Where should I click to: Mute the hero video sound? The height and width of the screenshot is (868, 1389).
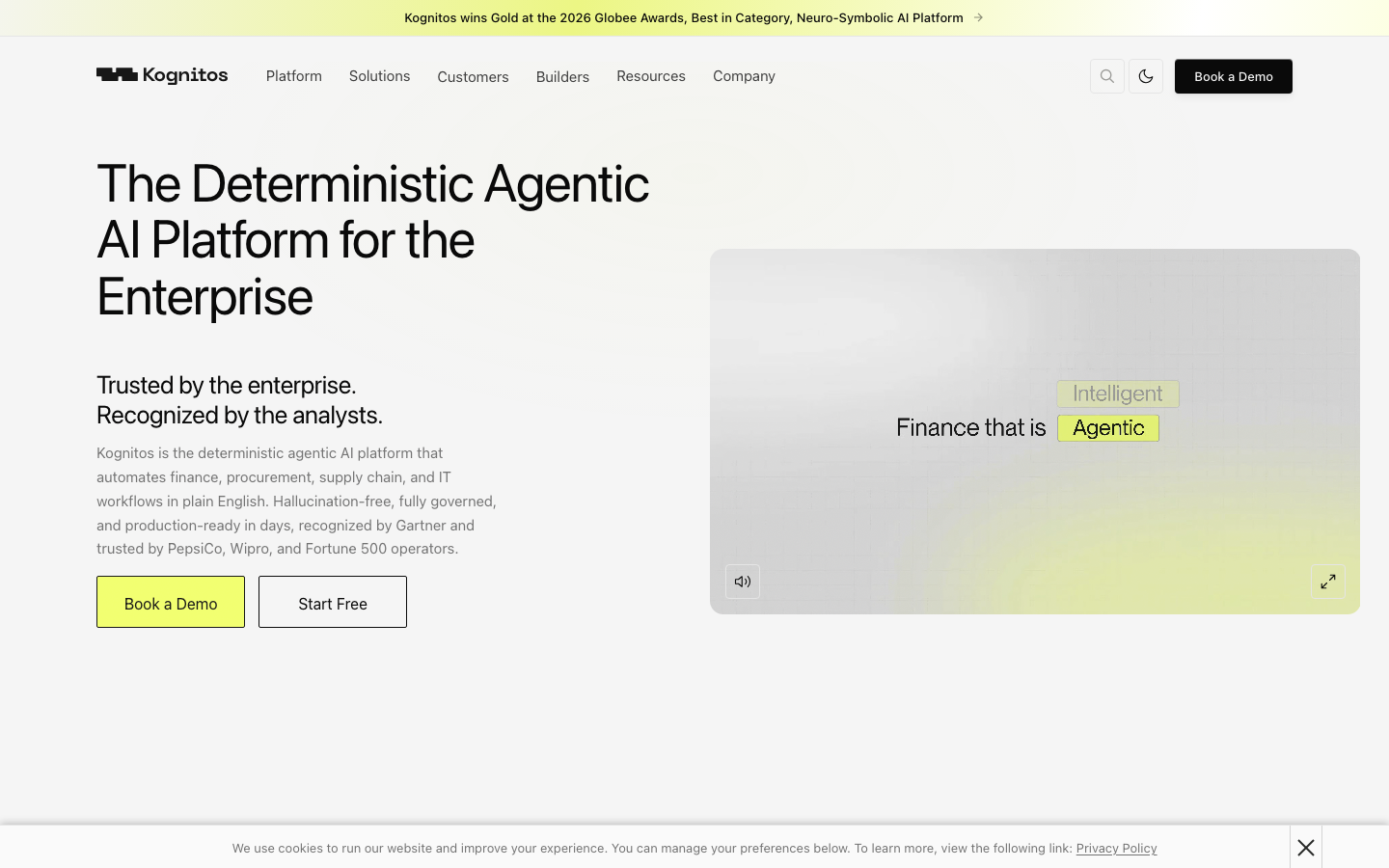pyautogui.click(x=743, y=582)
